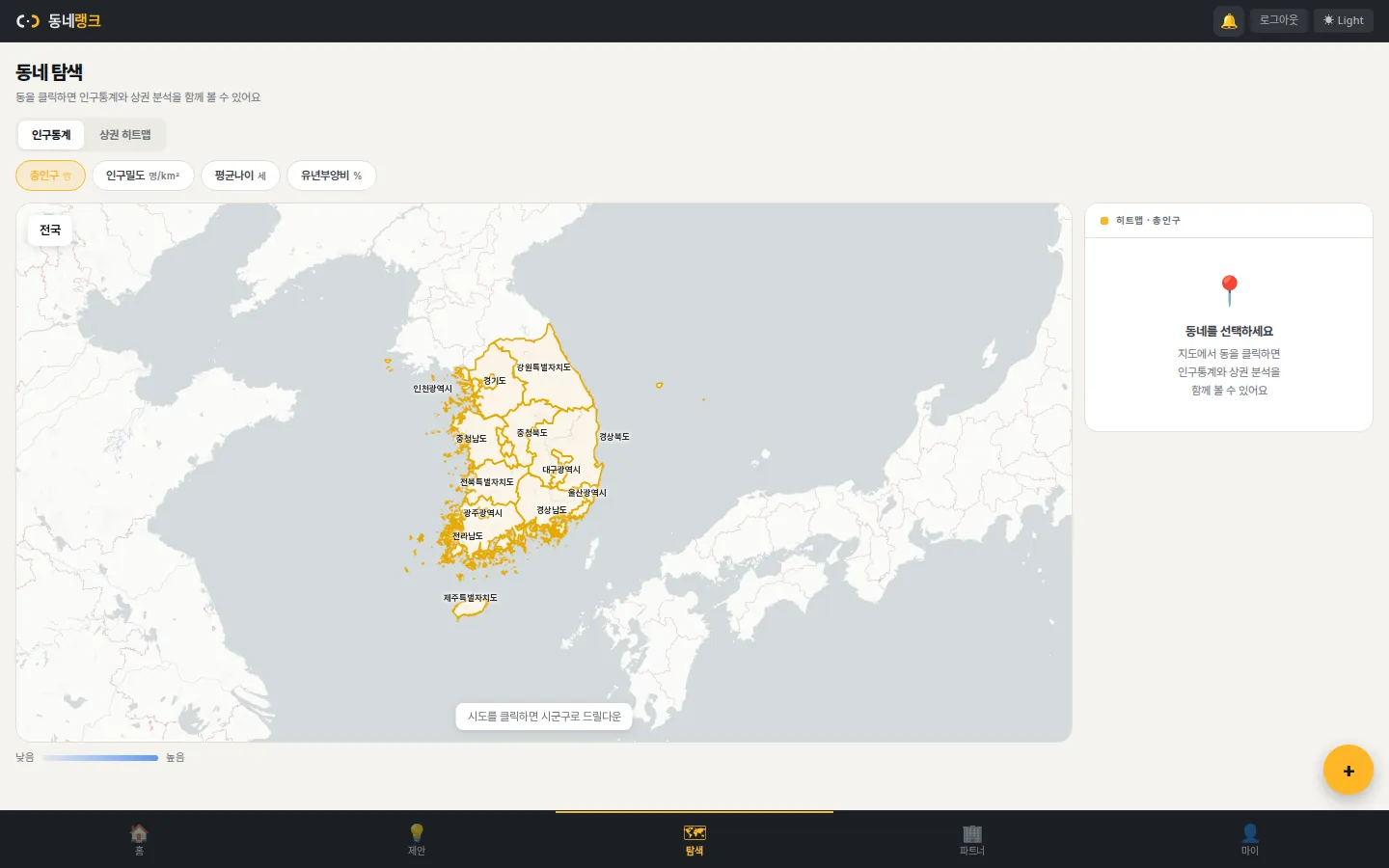The width and height of the screenshot is (1389, 868).
Task: Select 경상북도 label on the map
Action: pos(614,437)
